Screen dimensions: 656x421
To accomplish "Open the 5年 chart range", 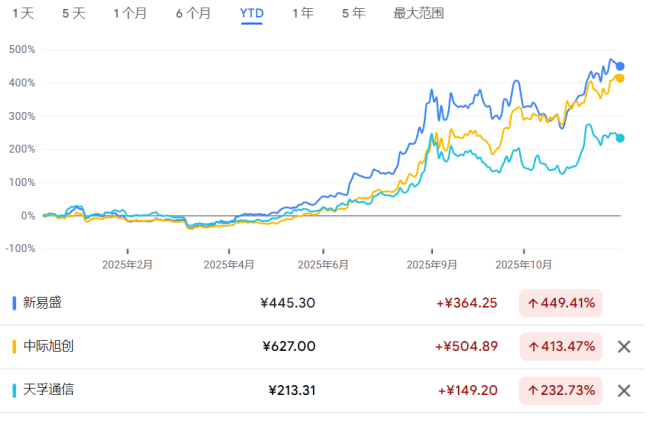I will [353, 14].
